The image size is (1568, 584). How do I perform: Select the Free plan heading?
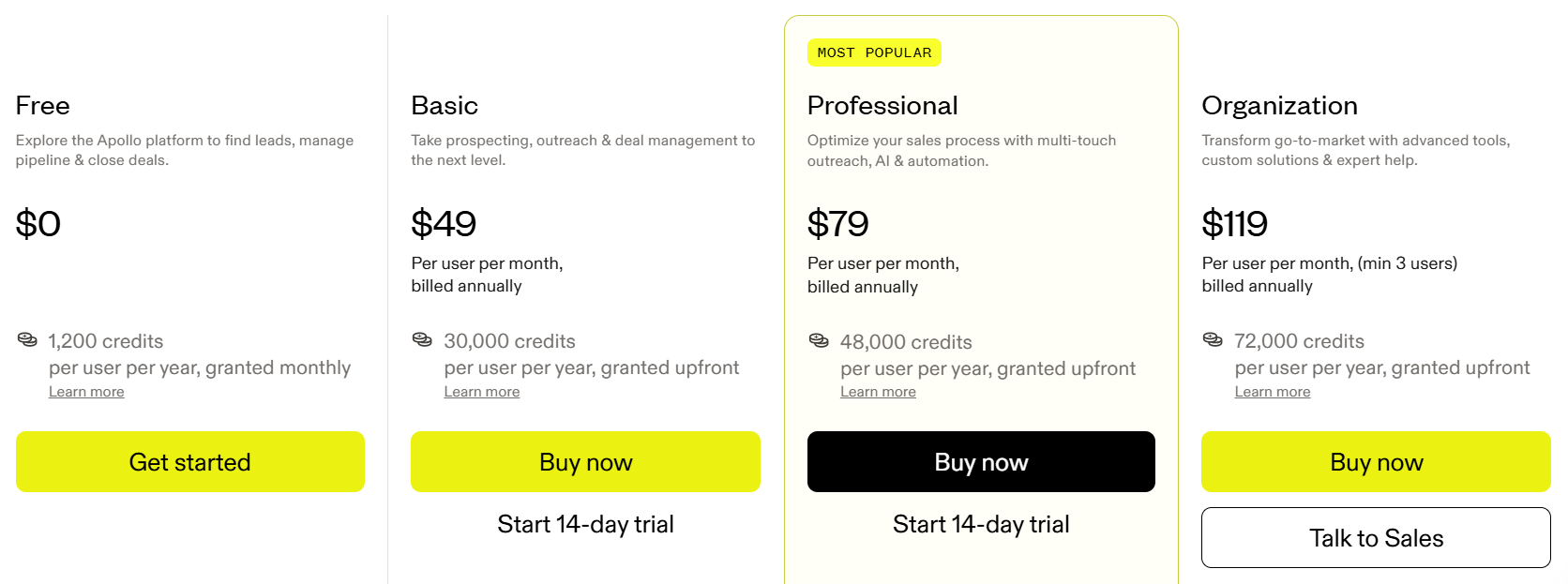[42, 105]
